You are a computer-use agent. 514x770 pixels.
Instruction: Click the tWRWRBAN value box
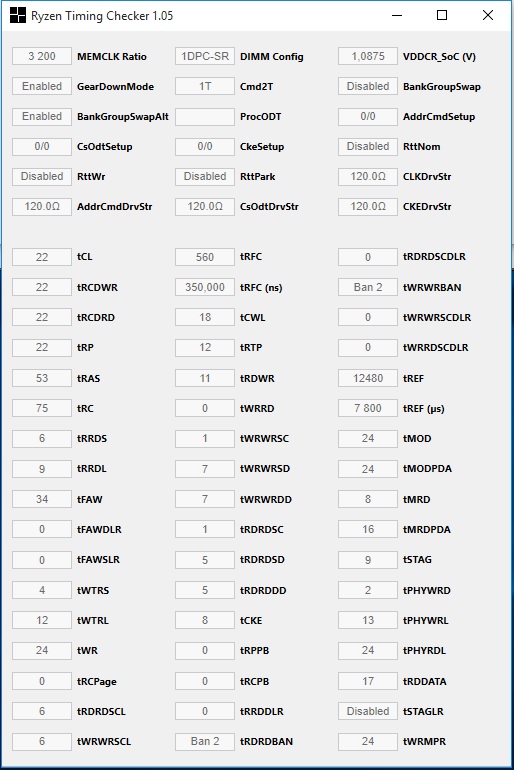[x=368, y=287]
